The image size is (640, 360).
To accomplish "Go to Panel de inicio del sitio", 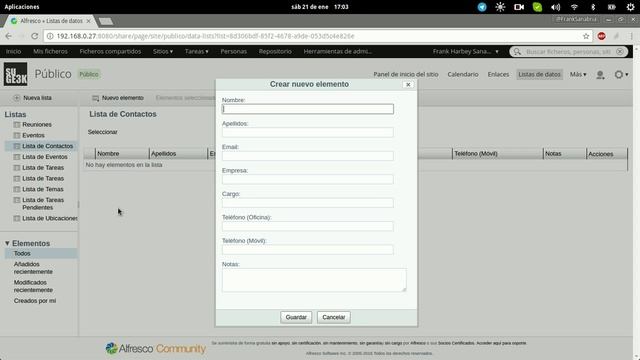I will coord(406,74).
